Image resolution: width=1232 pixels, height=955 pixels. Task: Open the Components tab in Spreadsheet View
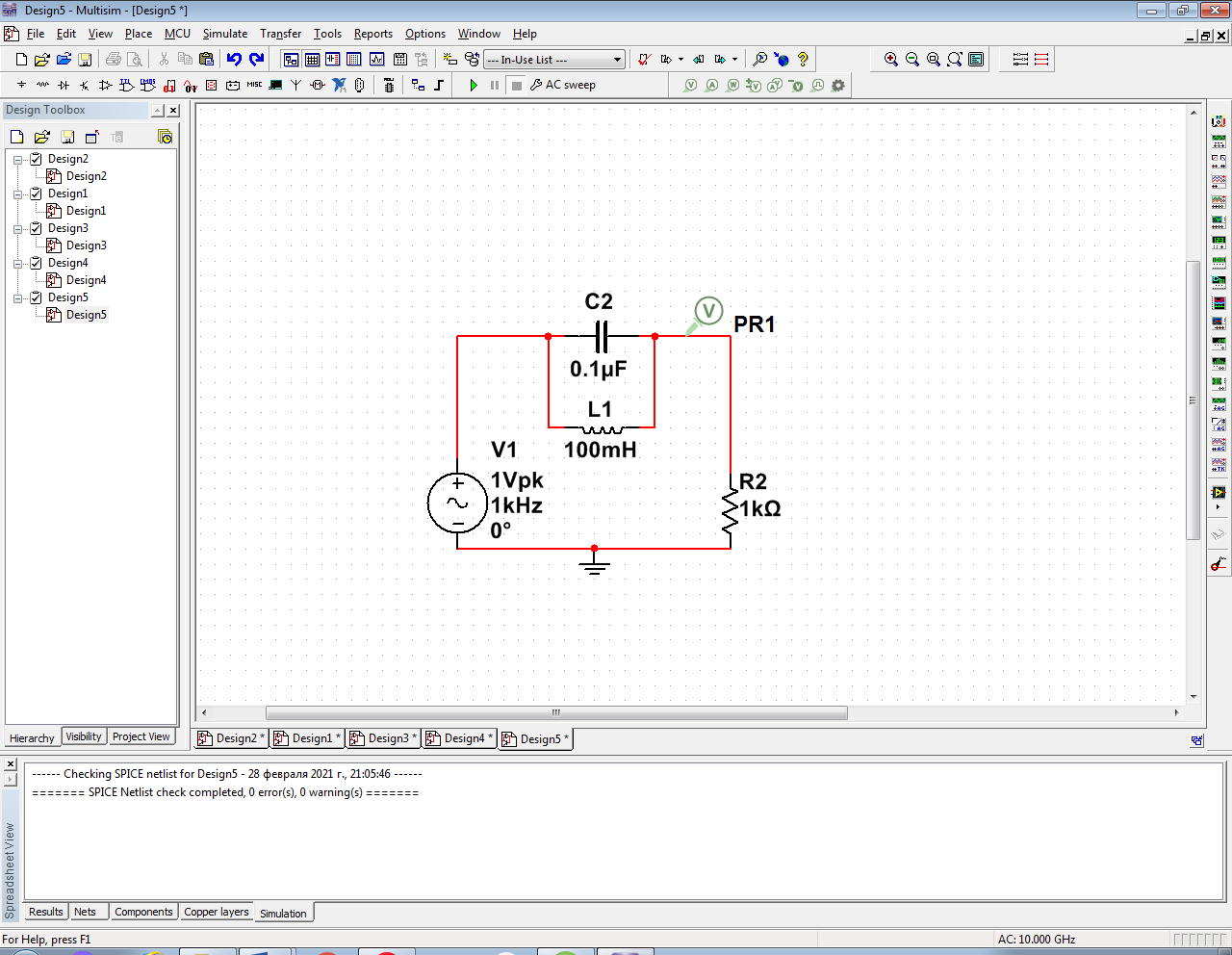click(143, 912)
